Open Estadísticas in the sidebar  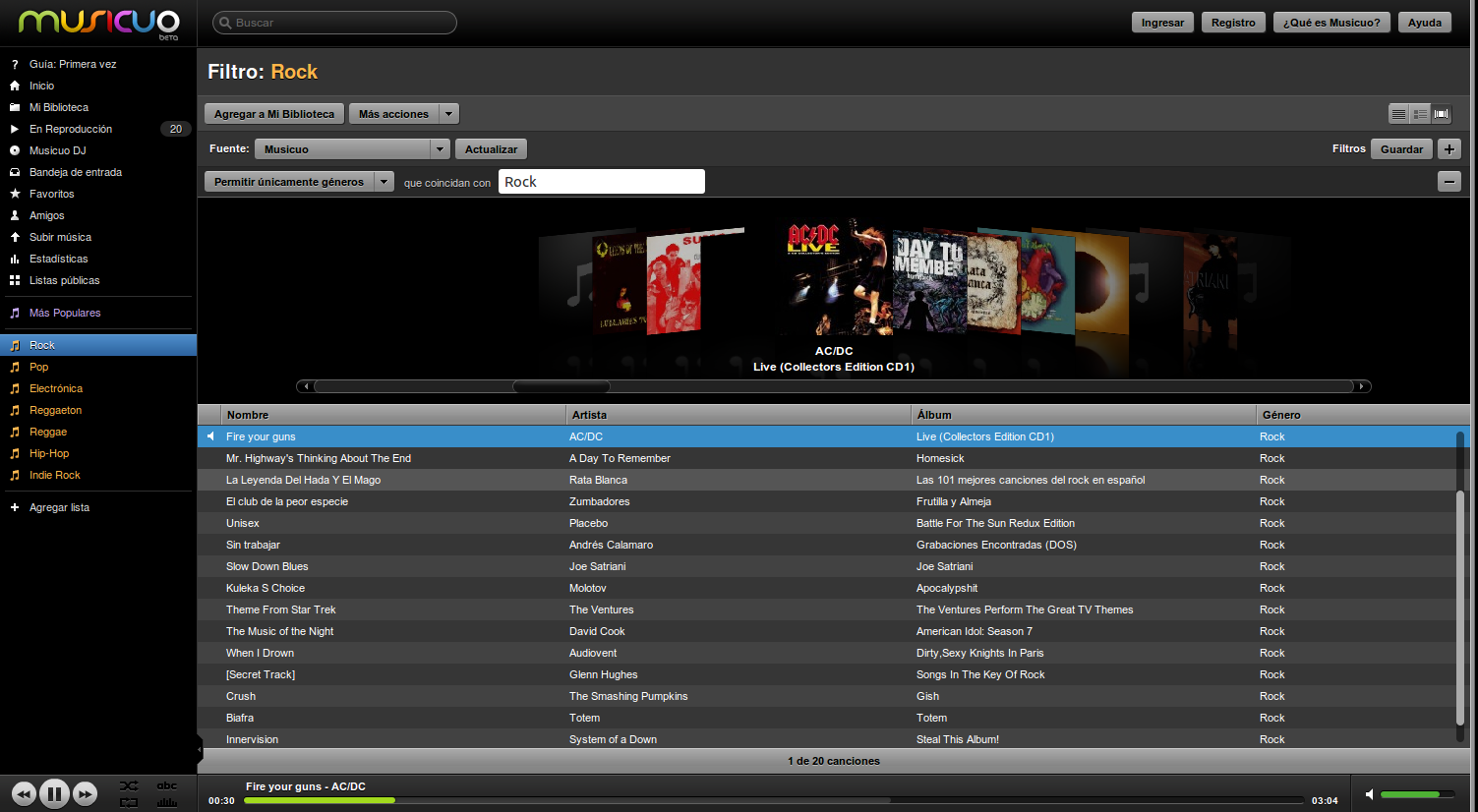tap(59, 259)
